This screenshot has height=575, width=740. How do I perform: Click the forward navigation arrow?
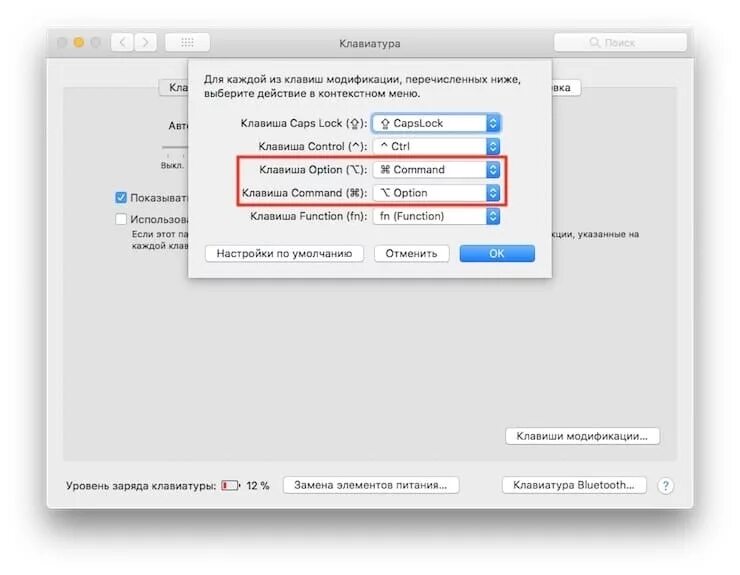coord(145,43)
